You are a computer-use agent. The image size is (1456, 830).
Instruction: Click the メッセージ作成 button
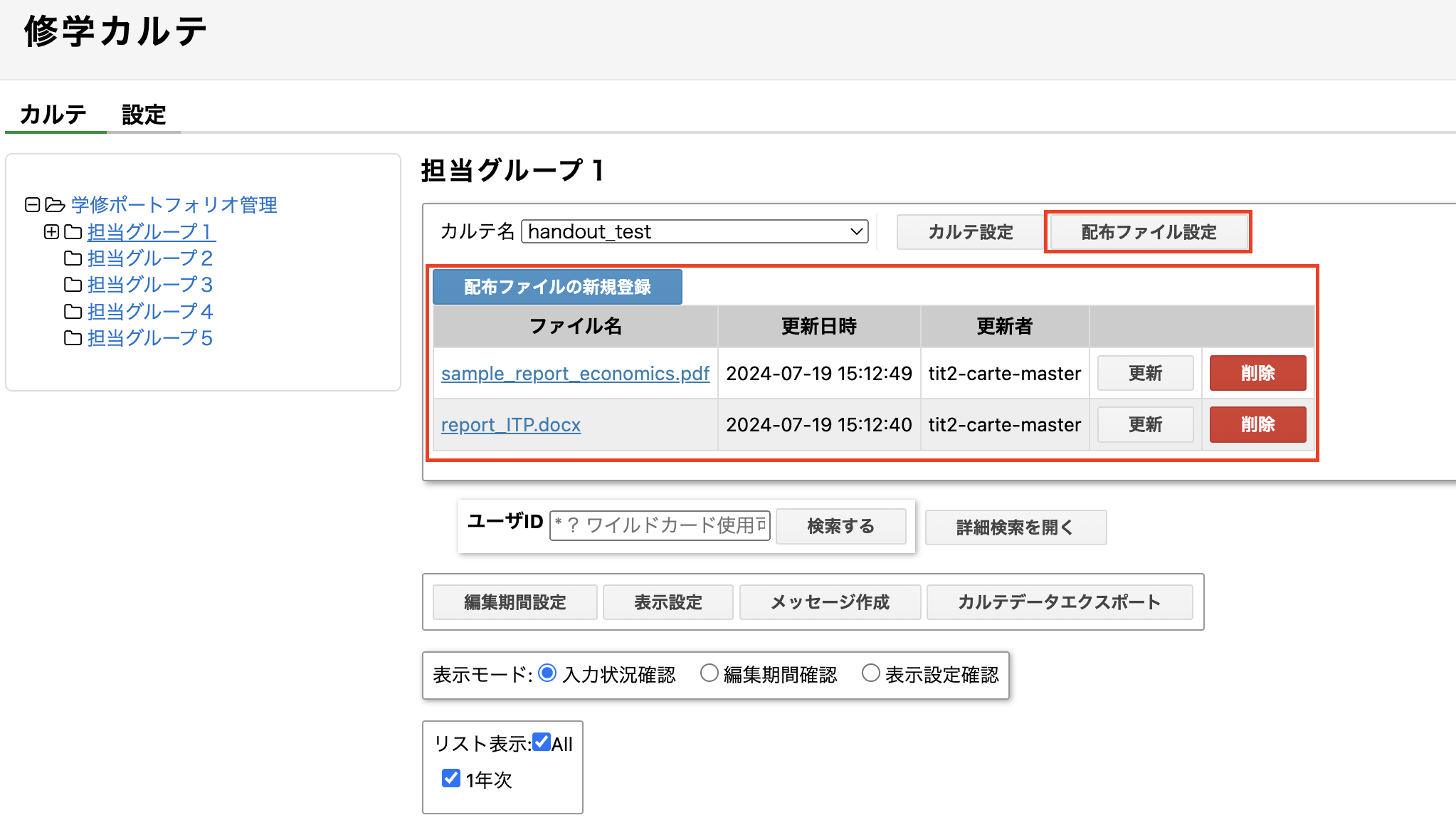tap(830, 602)
